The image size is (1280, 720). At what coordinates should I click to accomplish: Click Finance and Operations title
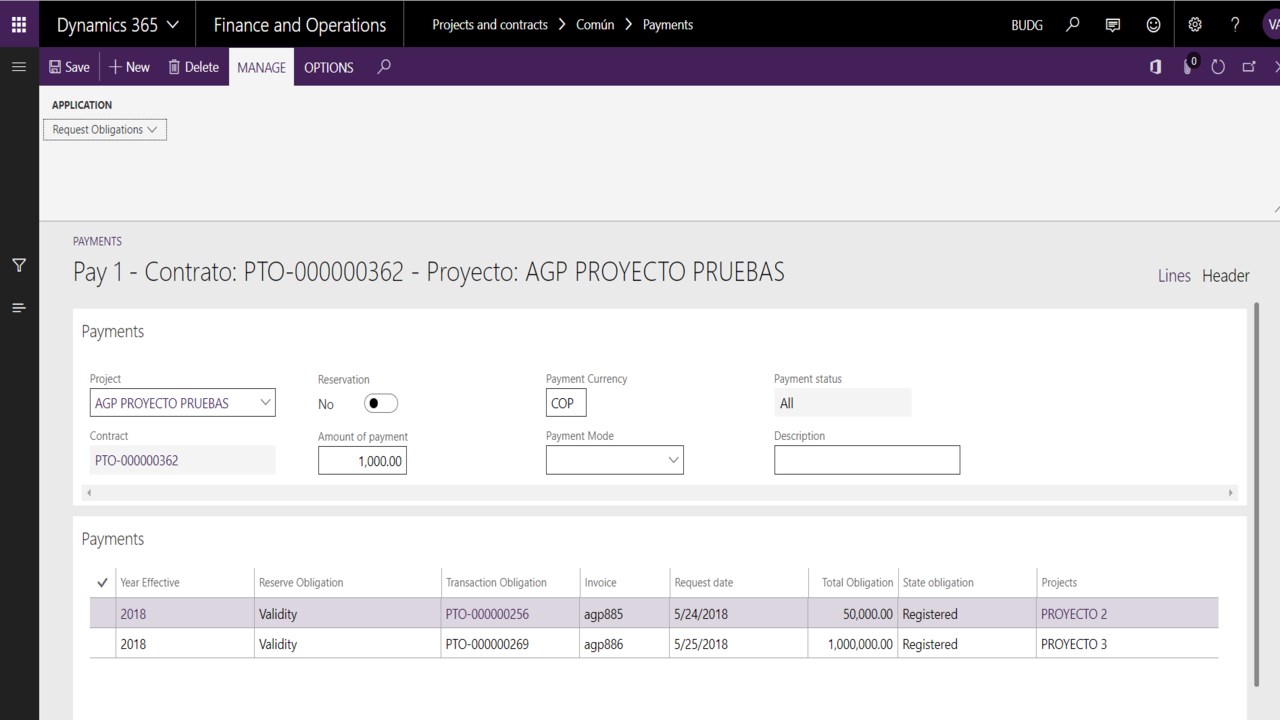pos(300,25)
